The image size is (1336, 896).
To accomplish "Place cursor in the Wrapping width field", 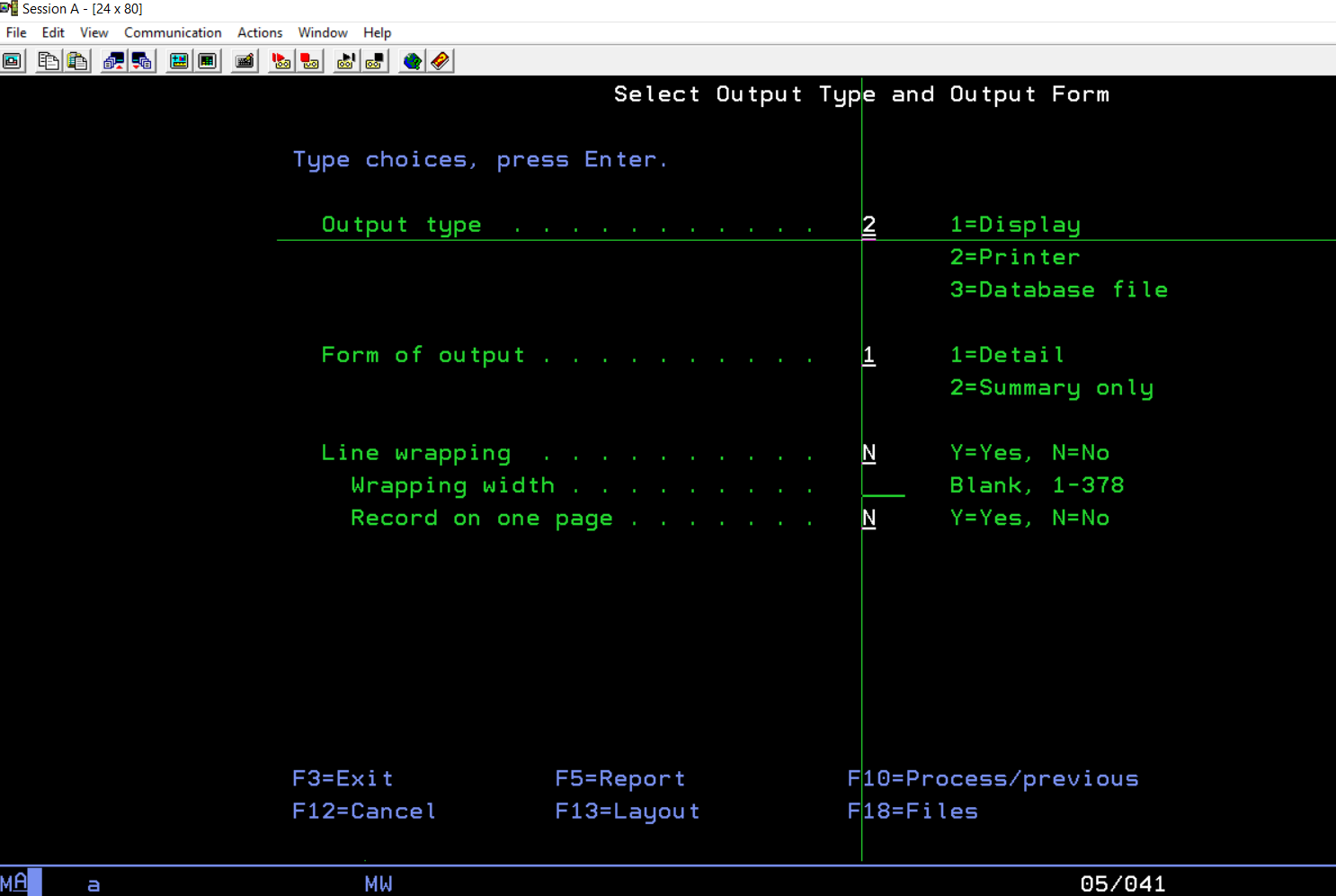I will pyautogui.click(x=883, y=485).
